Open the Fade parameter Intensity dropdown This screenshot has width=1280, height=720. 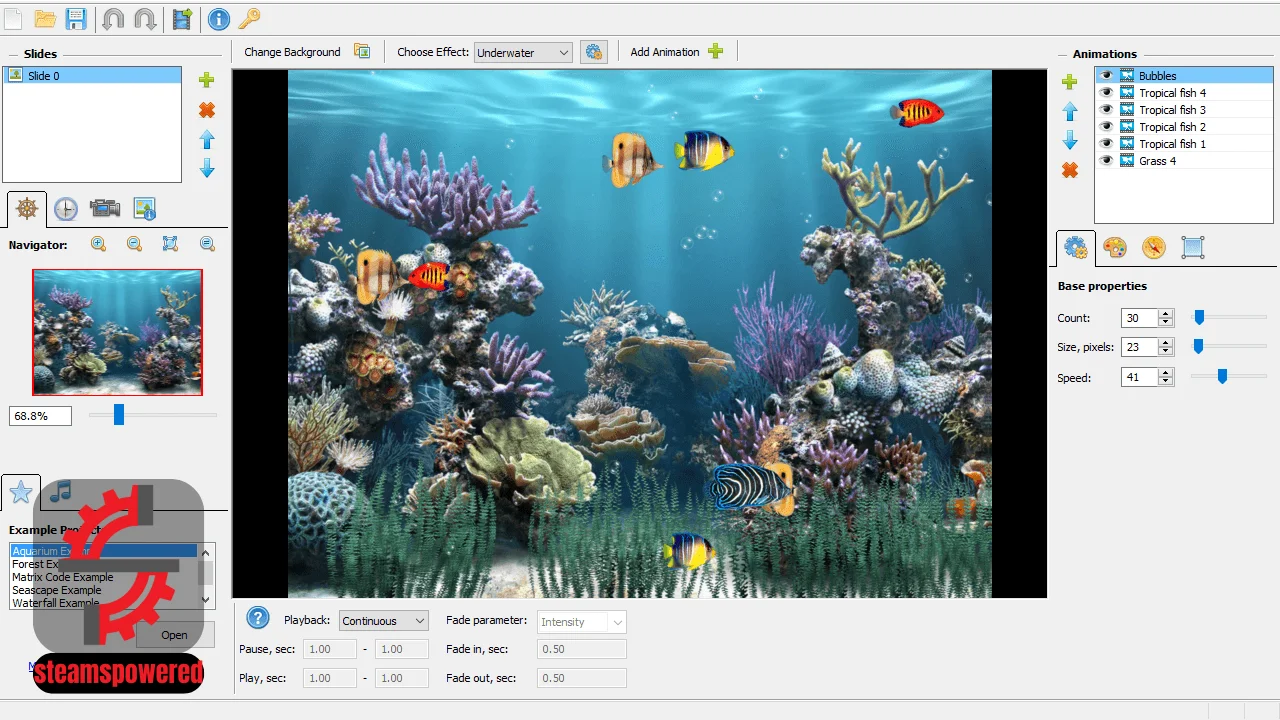point(582,622)
